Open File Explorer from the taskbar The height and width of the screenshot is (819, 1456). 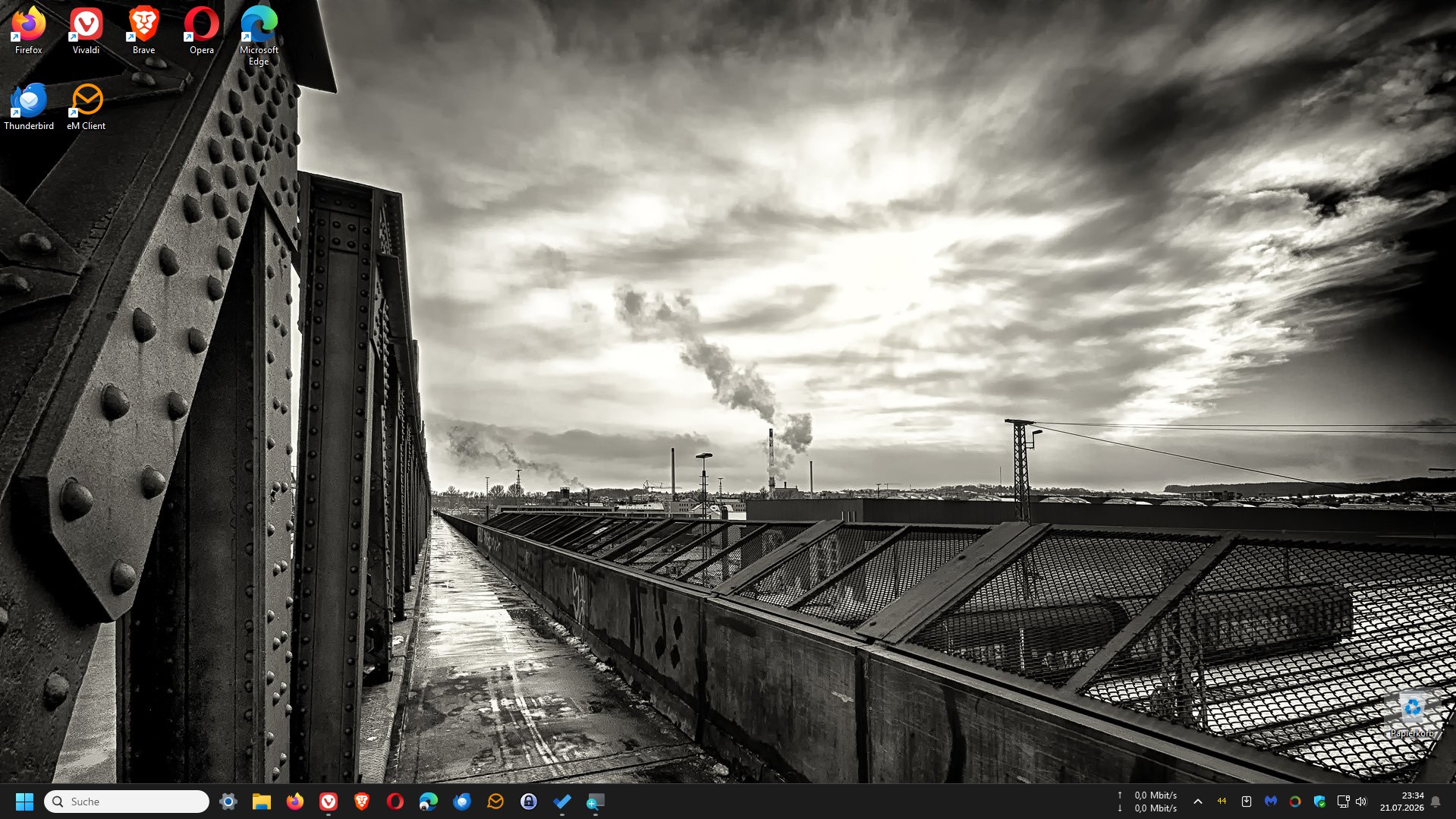click(262, 802)
